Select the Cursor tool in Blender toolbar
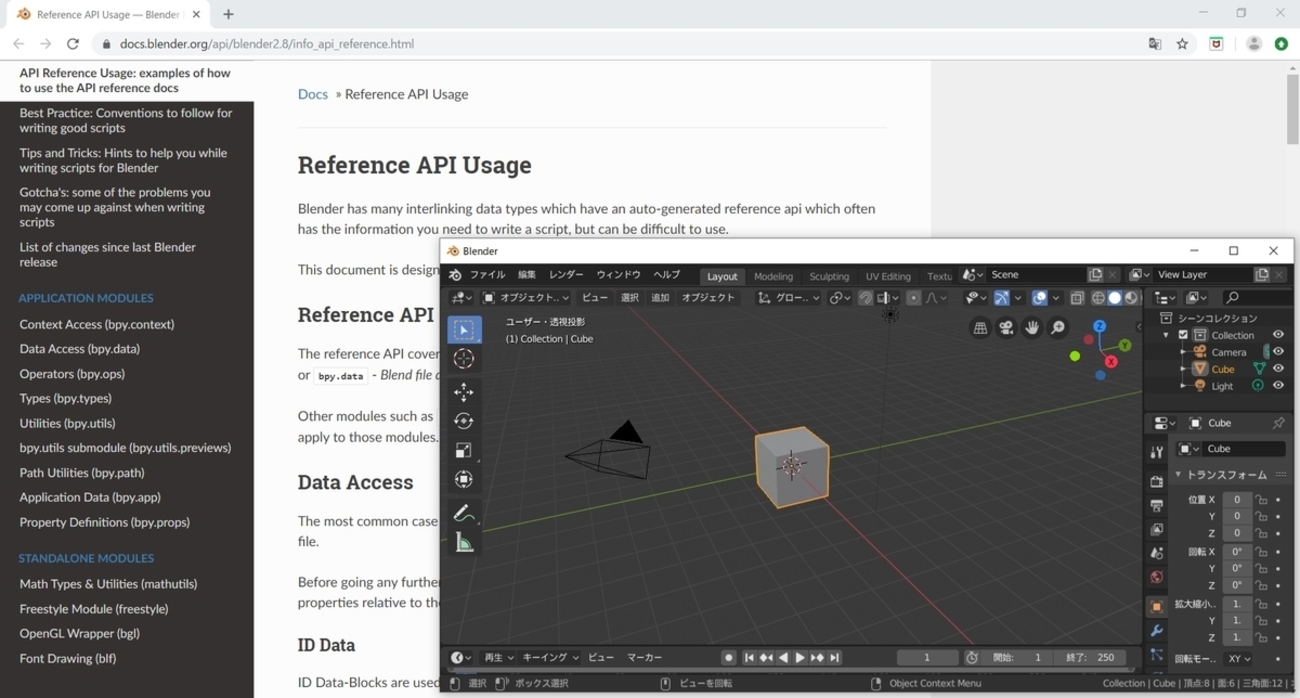Image resolution: width=1300 pixels, height=698 pixels. tap(464, 358)
